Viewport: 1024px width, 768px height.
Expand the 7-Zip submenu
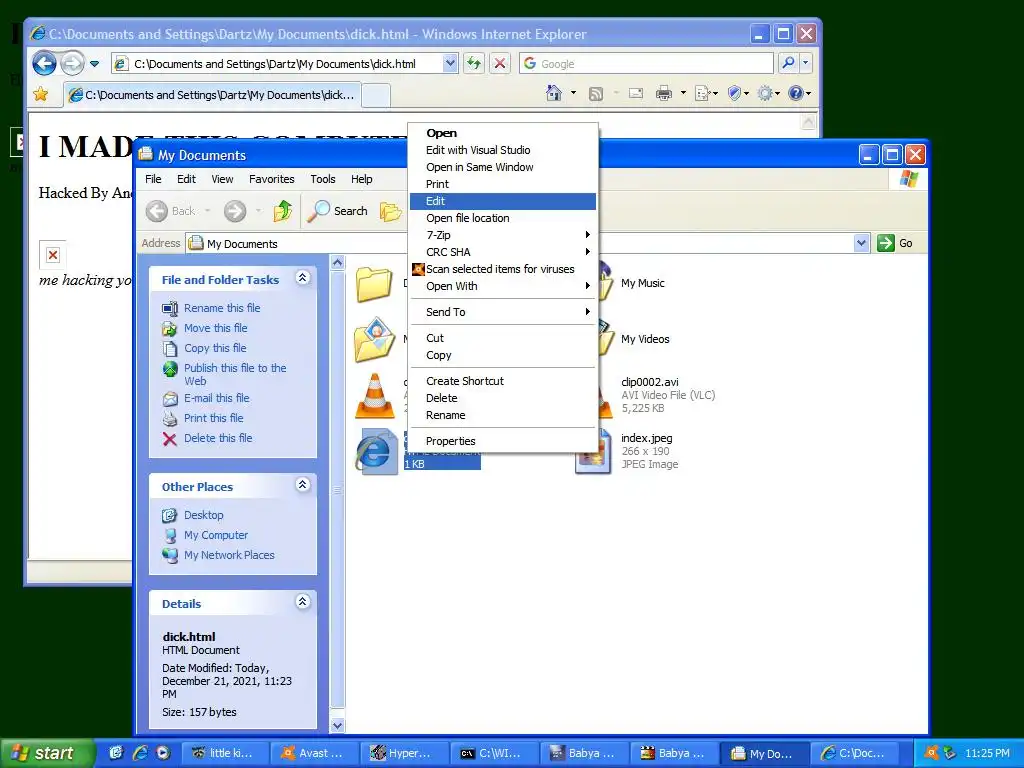(x=502, y=235)
